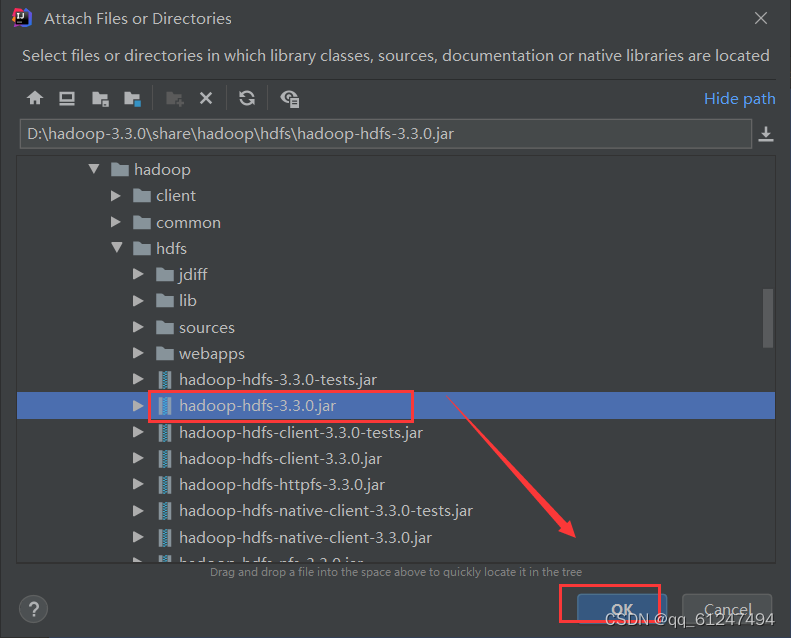Select hadoop-hdfs-3.3.0-tests.jar file

pyautogui.click(x=267, y=380)
